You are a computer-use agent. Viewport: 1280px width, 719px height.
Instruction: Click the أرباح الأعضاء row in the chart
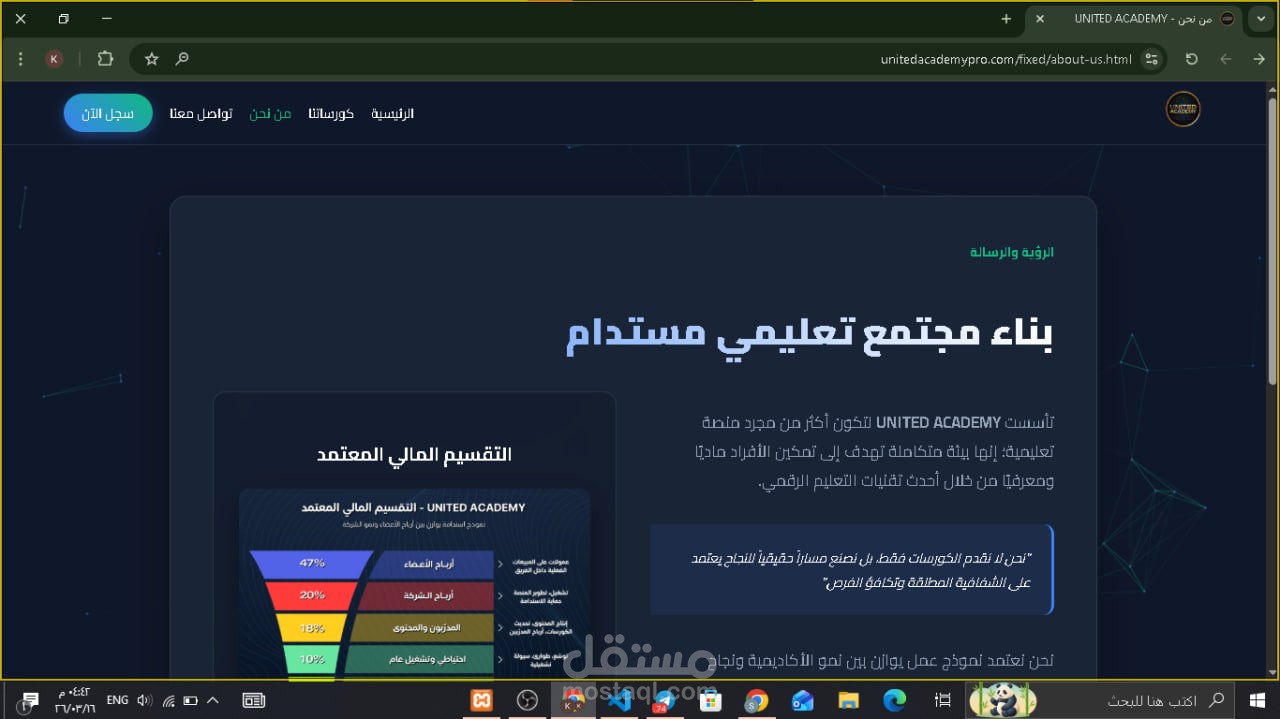point(432,564)
